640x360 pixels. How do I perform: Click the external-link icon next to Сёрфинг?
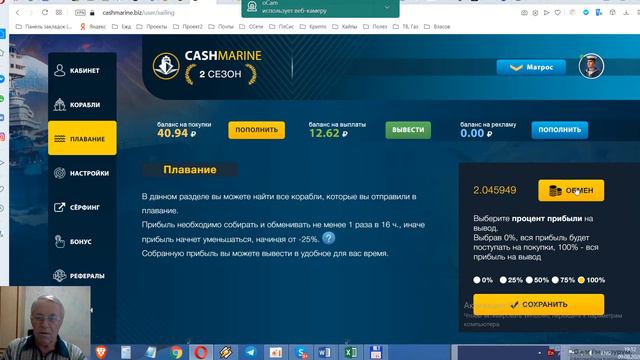click(60, 207)
